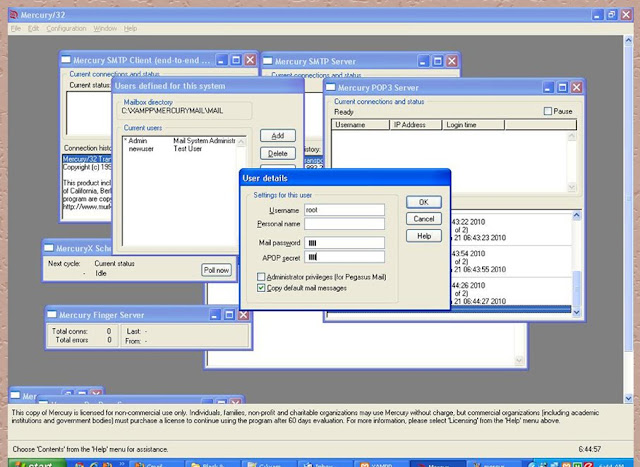The image size is (640, 467).
Task: Click main workspace scrollbar down arrow
Action: pos(628,398)
